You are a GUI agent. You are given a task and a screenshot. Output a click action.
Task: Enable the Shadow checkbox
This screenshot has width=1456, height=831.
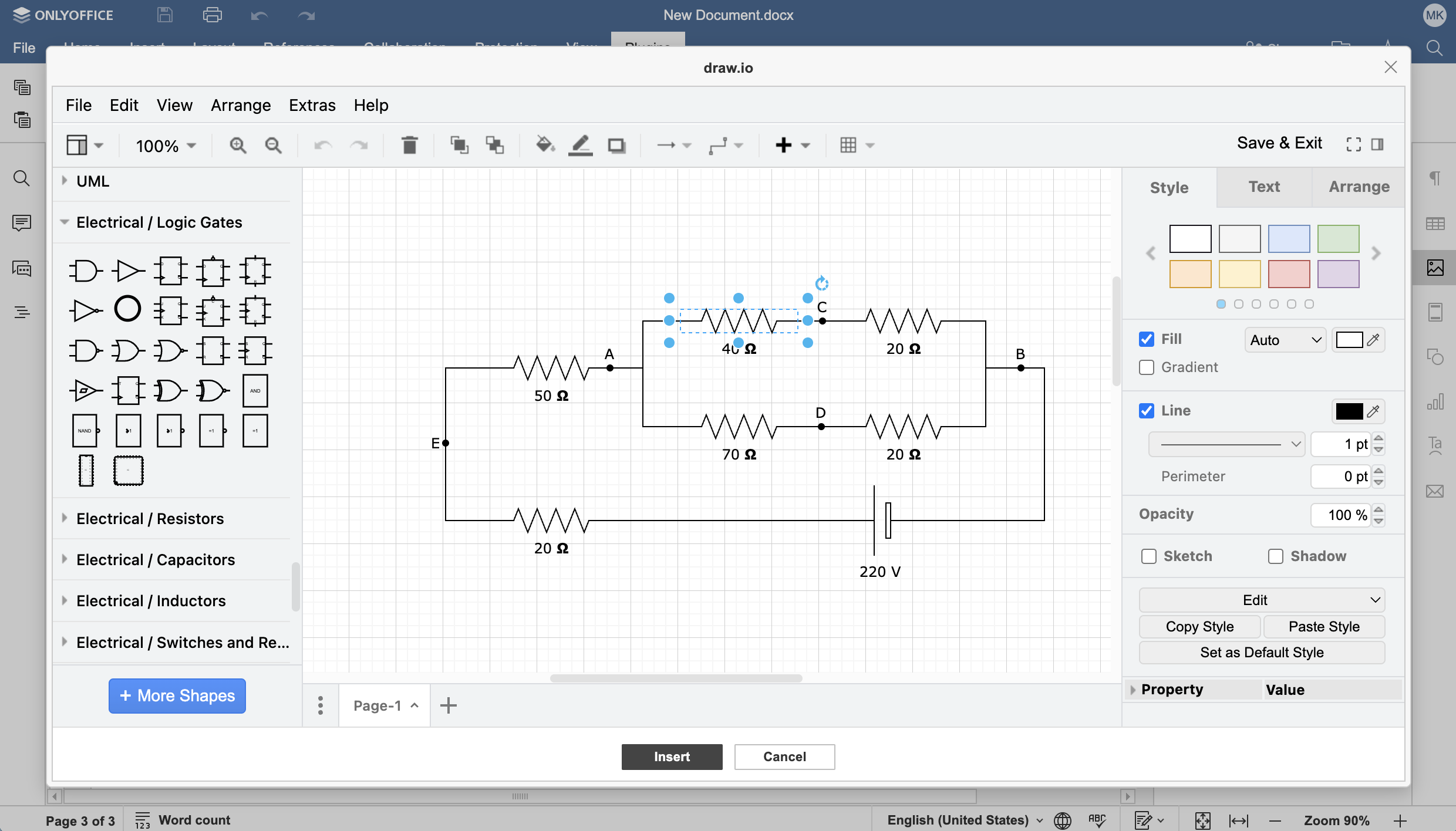point(1275,556)
